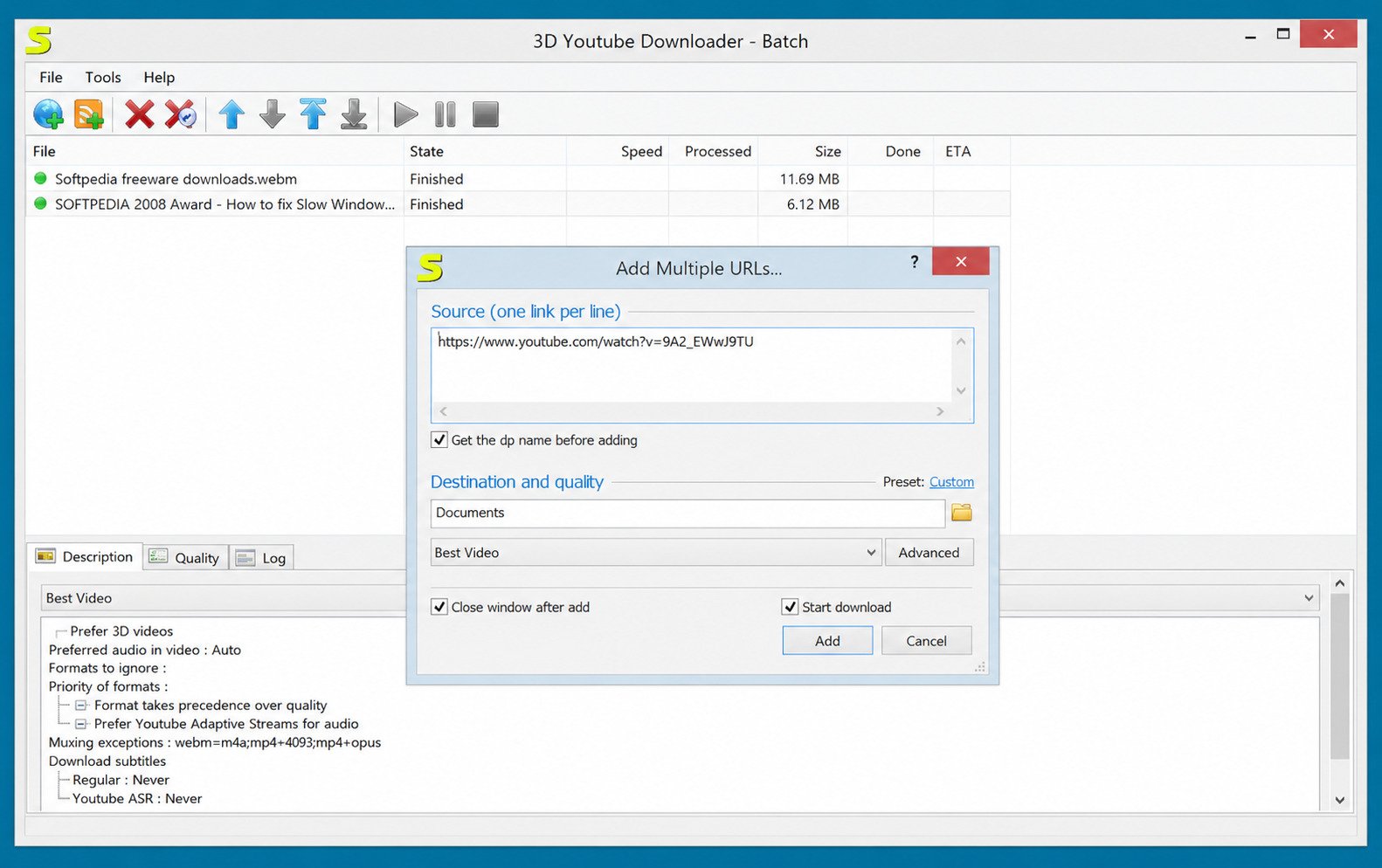1382x868 pixels.
Task: Toggle Get the dp name before adding checkbox
Action: 439,440
